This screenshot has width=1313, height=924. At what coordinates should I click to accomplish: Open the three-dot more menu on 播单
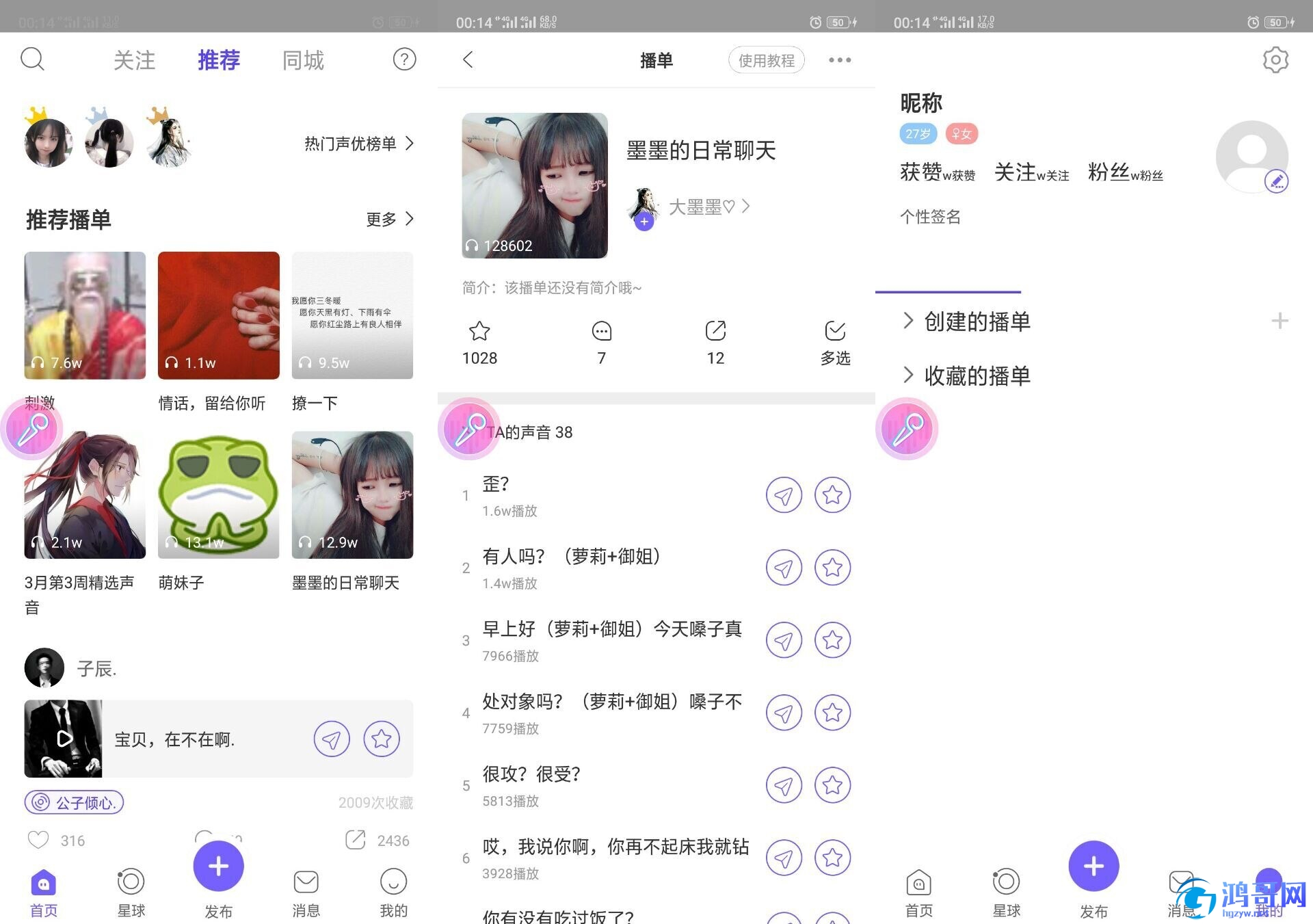point(840,60)
